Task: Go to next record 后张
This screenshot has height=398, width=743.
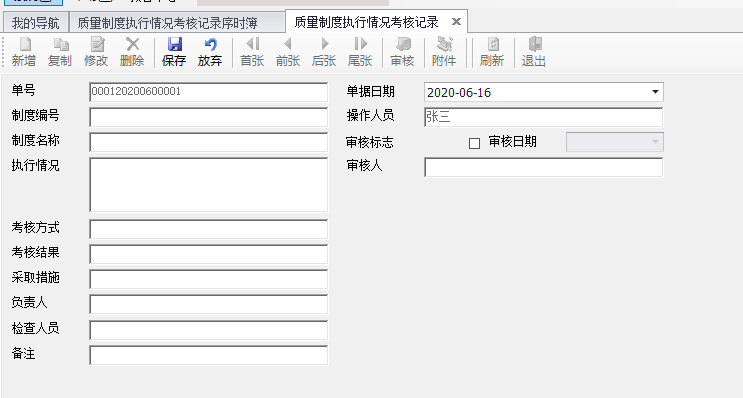Action: coord(324,52)
